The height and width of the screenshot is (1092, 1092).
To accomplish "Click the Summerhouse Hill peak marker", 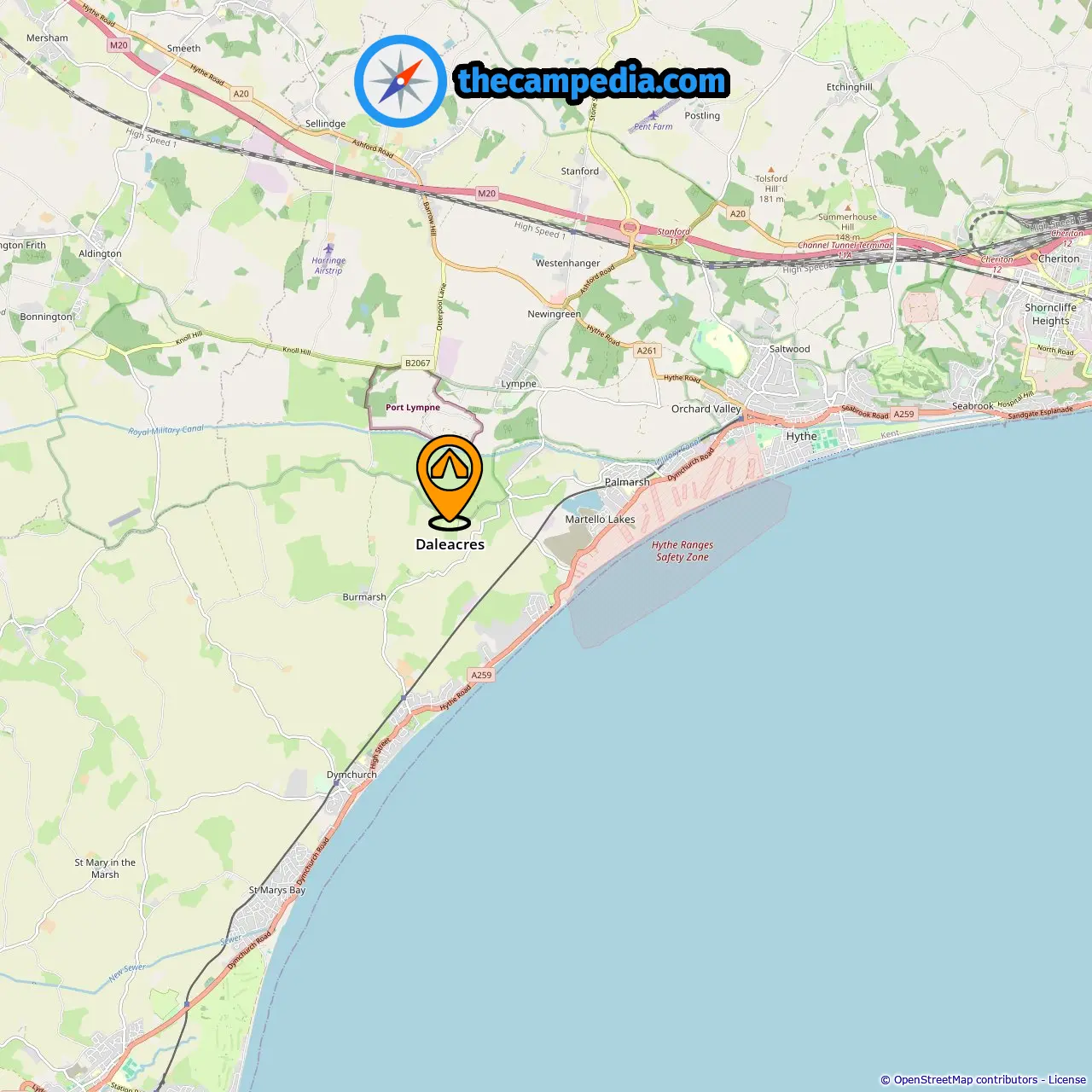I will pyautogui.click(x=848, y=207).
